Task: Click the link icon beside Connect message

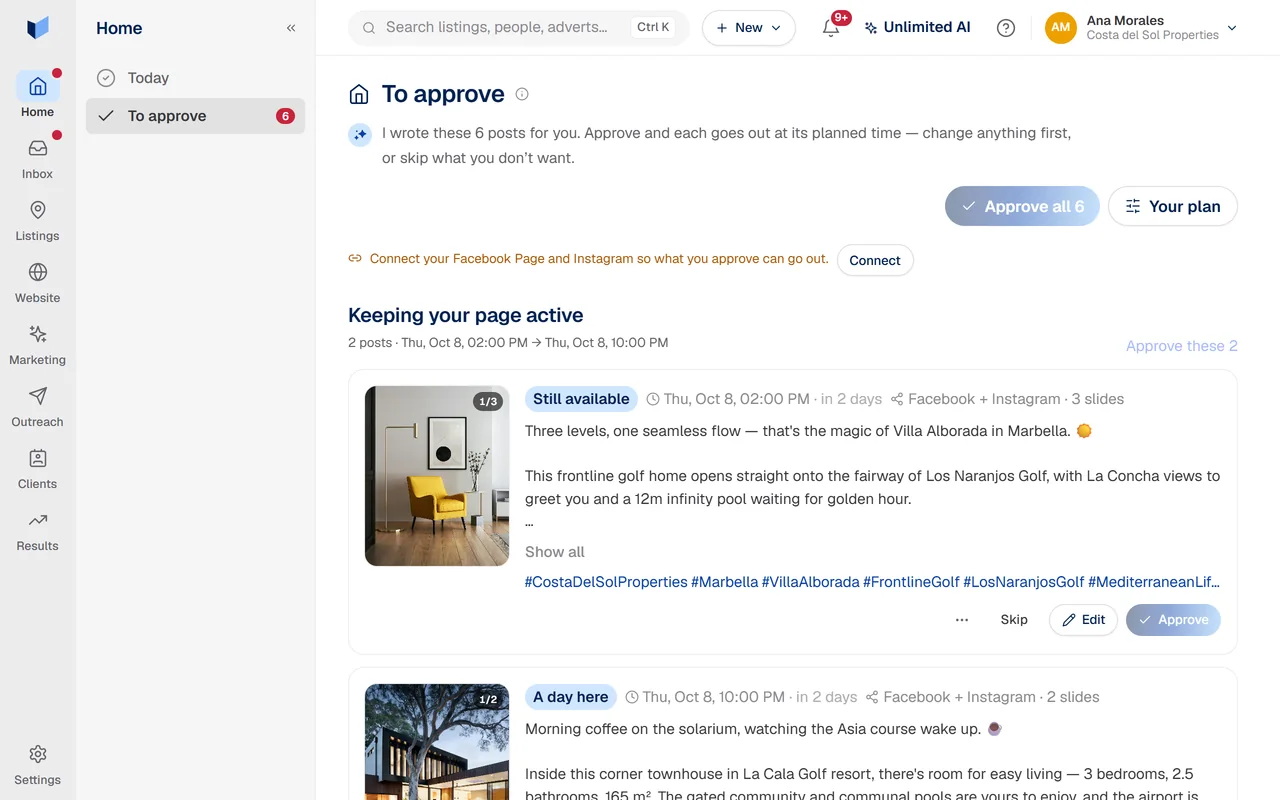Action: (355, 258)
